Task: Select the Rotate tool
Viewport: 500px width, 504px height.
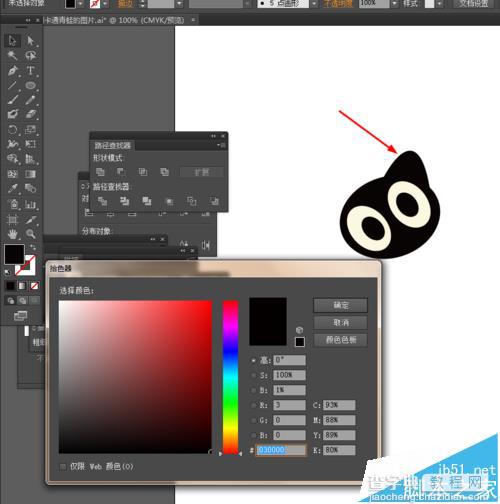Action: [13, 129]
